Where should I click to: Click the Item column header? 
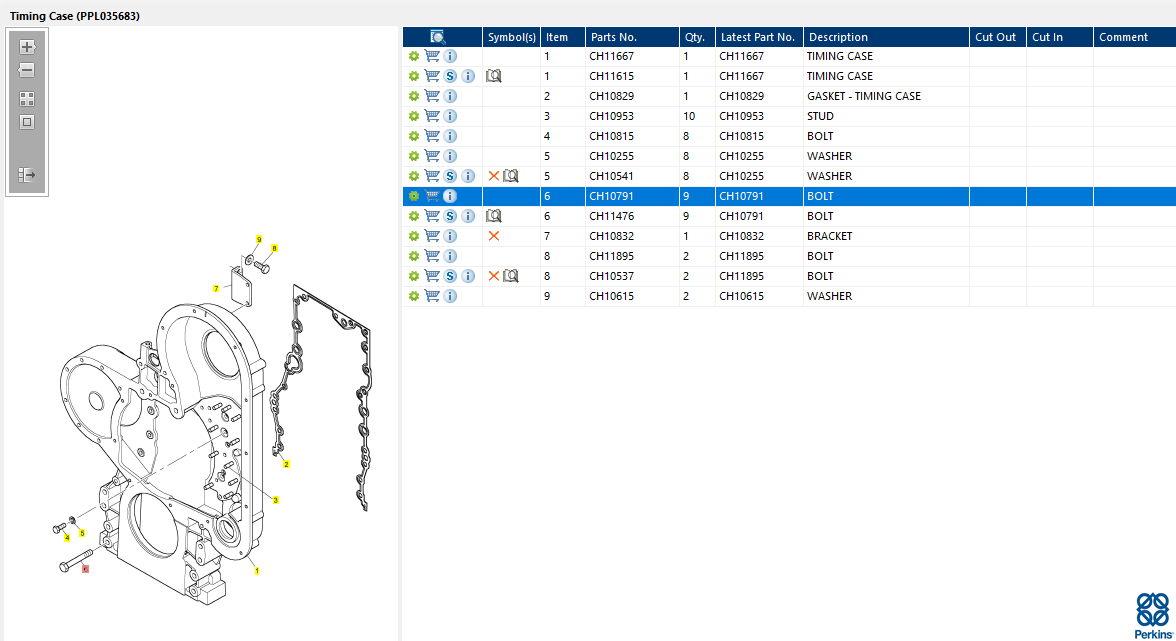(x=562, y=37)
